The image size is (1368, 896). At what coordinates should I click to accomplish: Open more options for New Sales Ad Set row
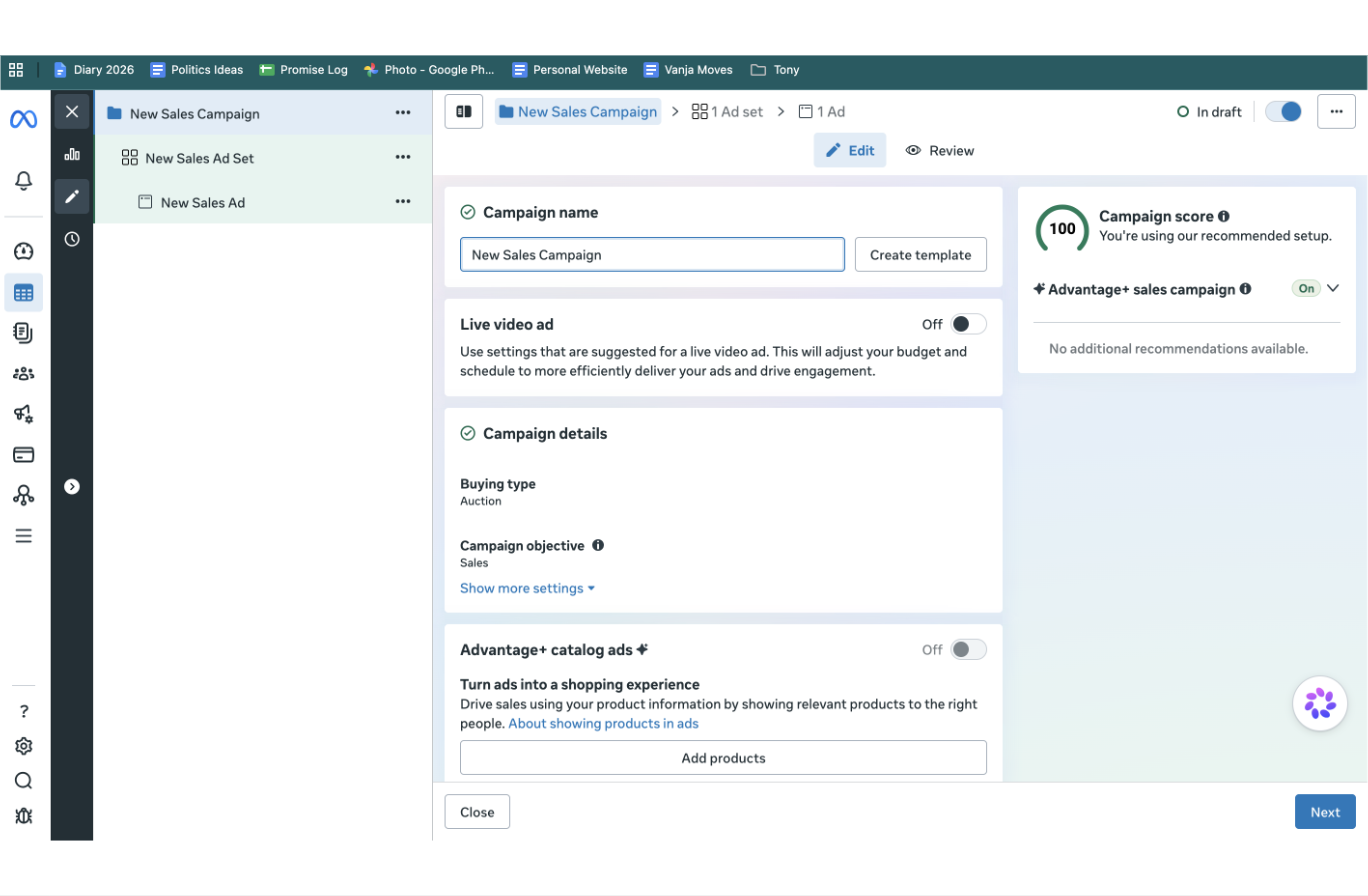pos(403,157)
